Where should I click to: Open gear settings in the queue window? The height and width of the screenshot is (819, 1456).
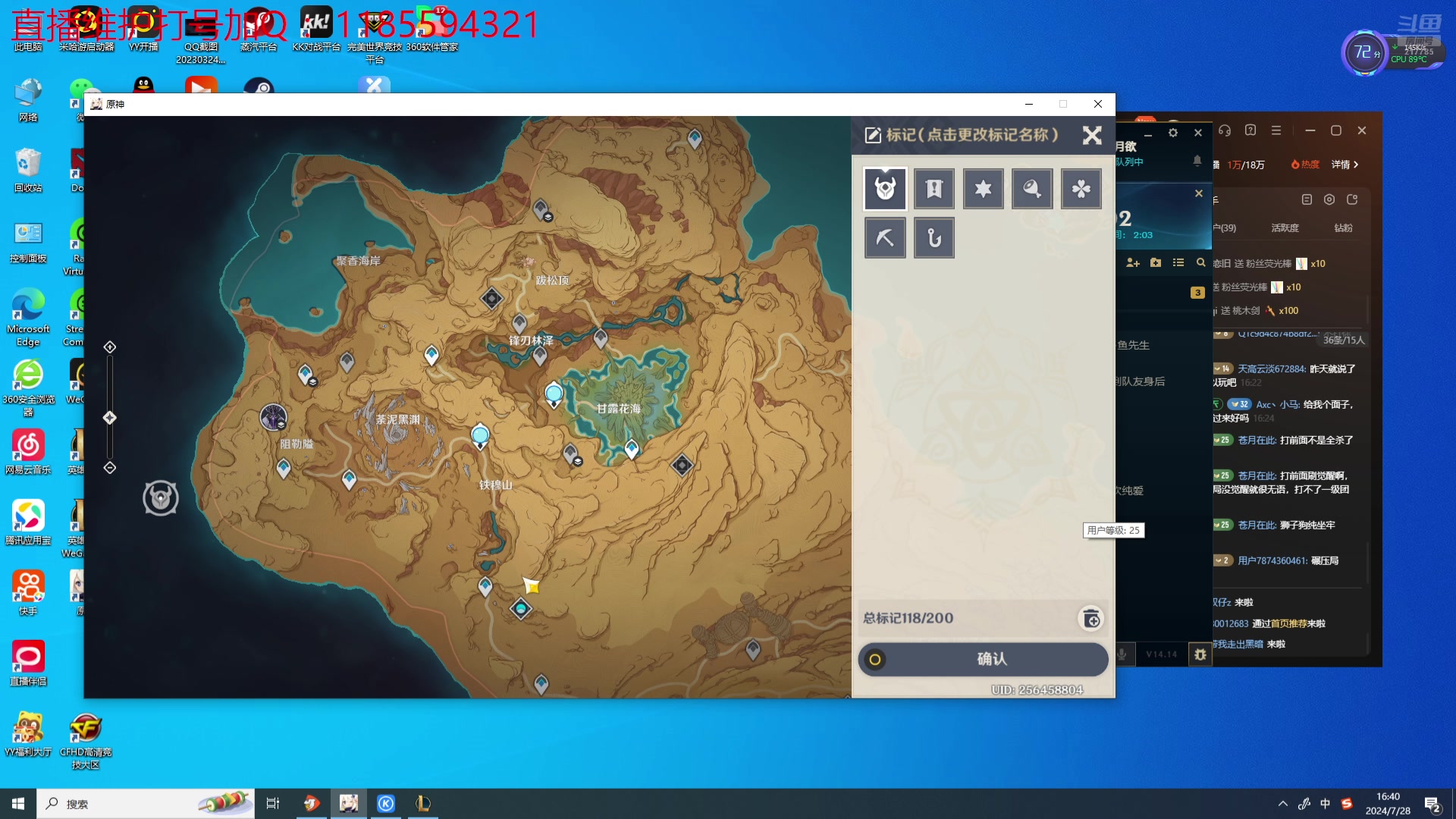[x=1173, y=133]
